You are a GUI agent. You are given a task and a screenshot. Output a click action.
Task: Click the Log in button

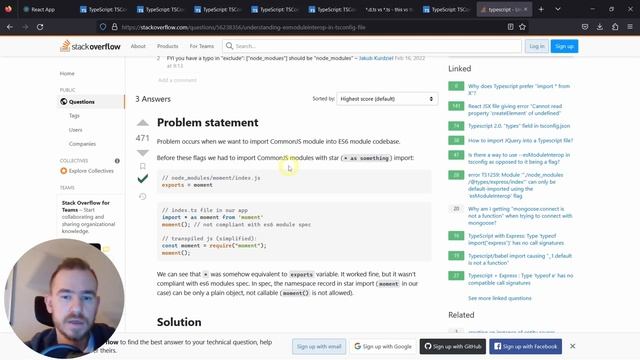[x=536, y=46]
